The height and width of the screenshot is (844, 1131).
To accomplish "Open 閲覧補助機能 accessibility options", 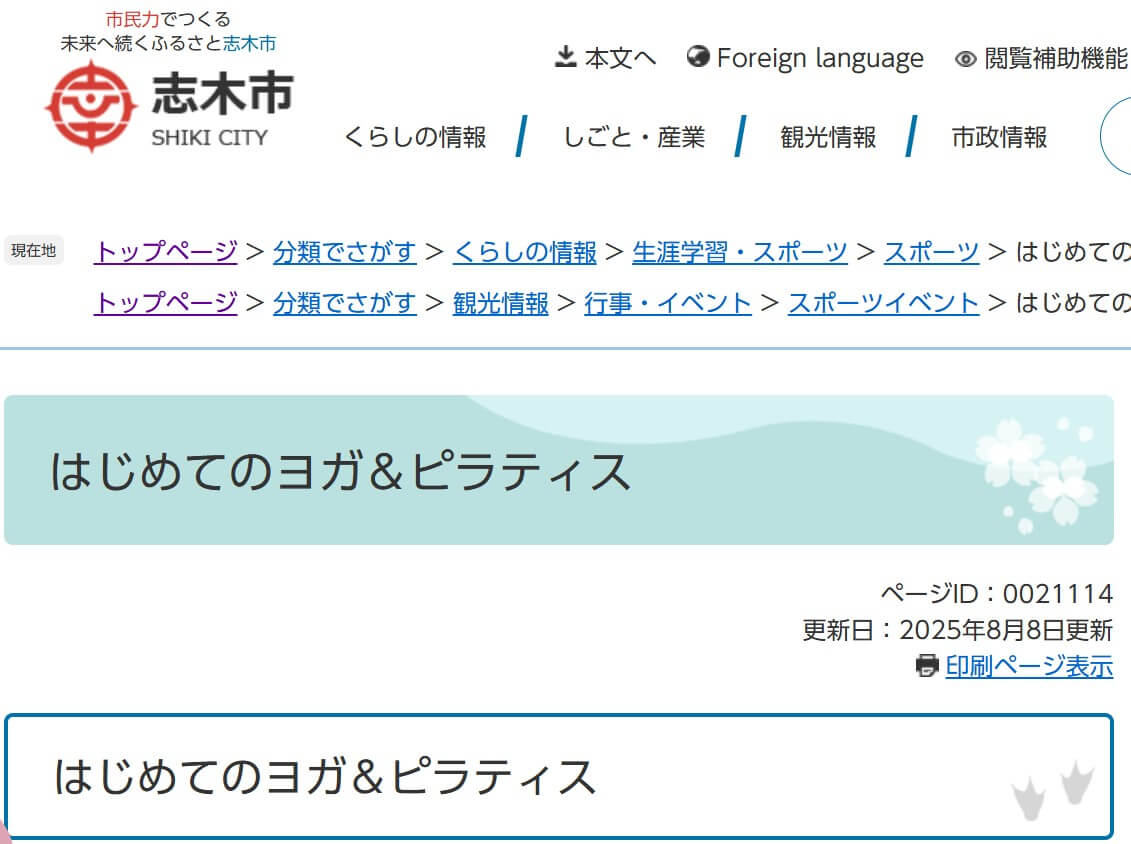I will [1055, 58].
